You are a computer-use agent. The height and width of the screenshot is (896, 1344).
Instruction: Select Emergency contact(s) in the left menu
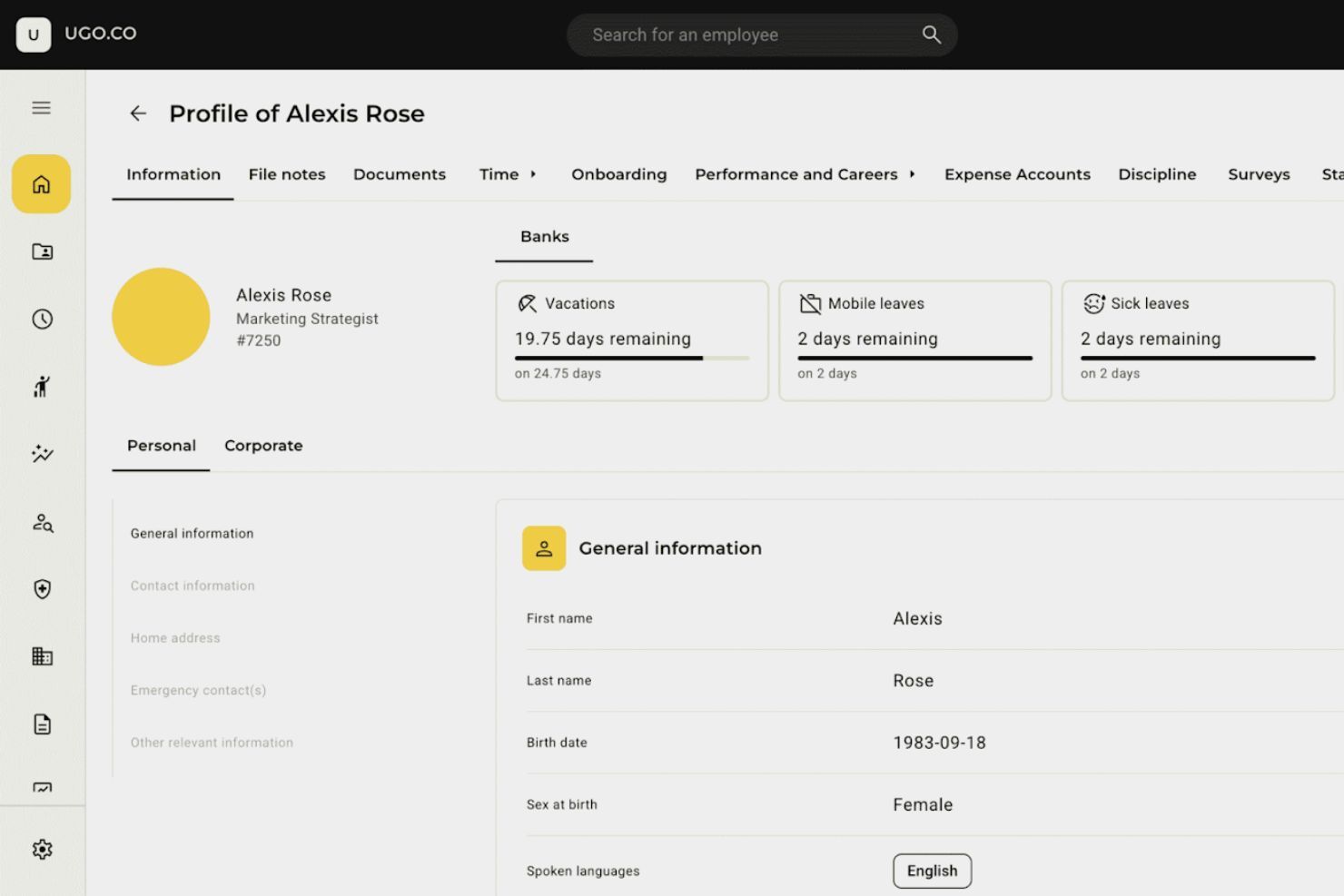[x=198, y=690]
